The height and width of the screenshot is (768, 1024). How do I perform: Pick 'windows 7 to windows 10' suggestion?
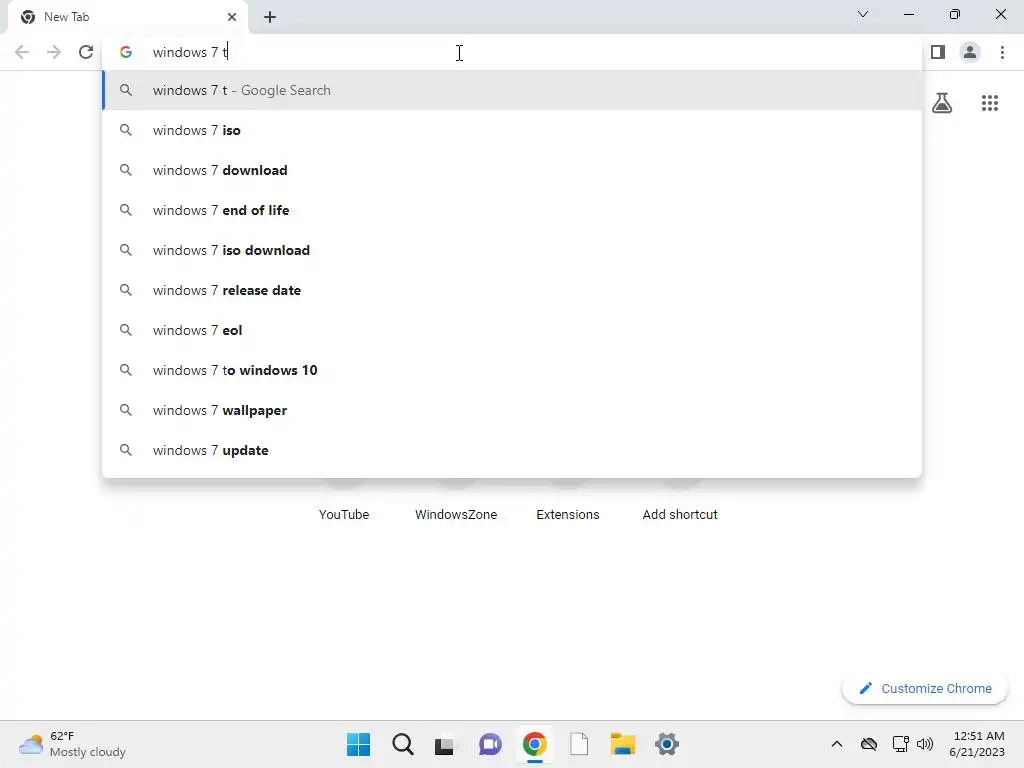pos(512,370)
